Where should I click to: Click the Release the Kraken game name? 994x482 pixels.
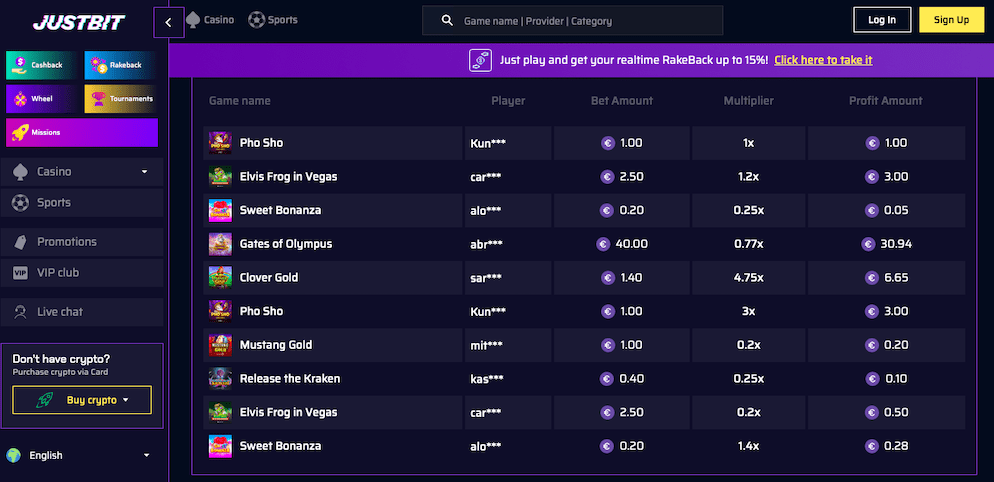pos(290,379)
